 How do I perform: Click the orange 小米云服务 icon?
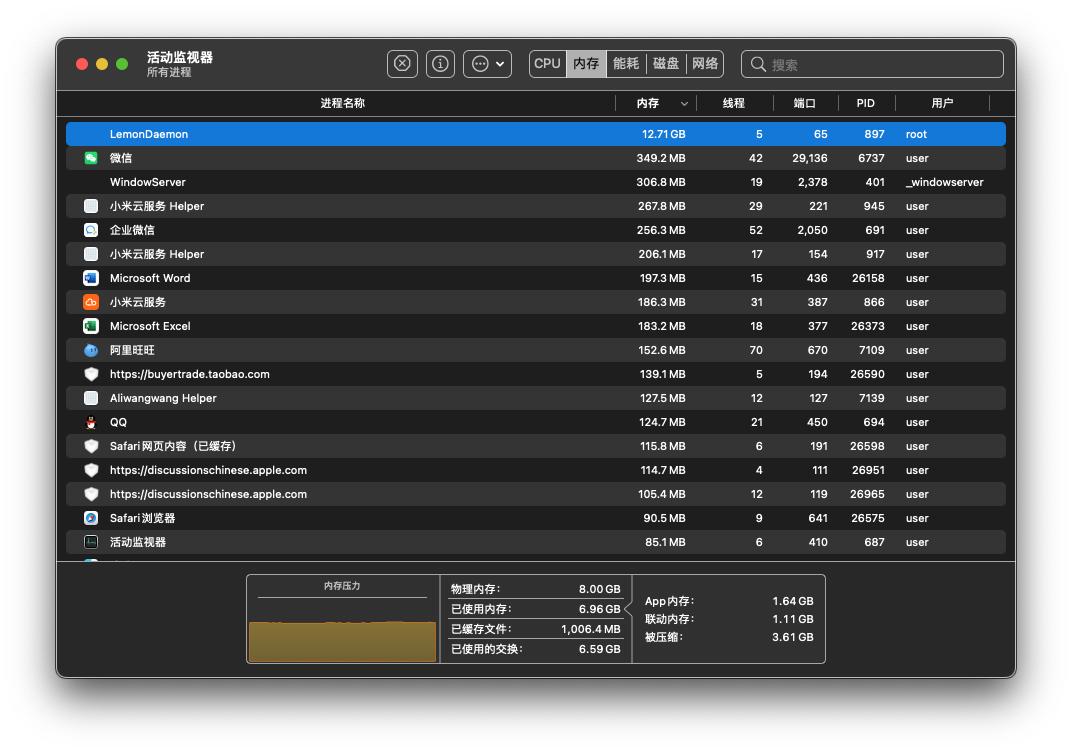91,302
